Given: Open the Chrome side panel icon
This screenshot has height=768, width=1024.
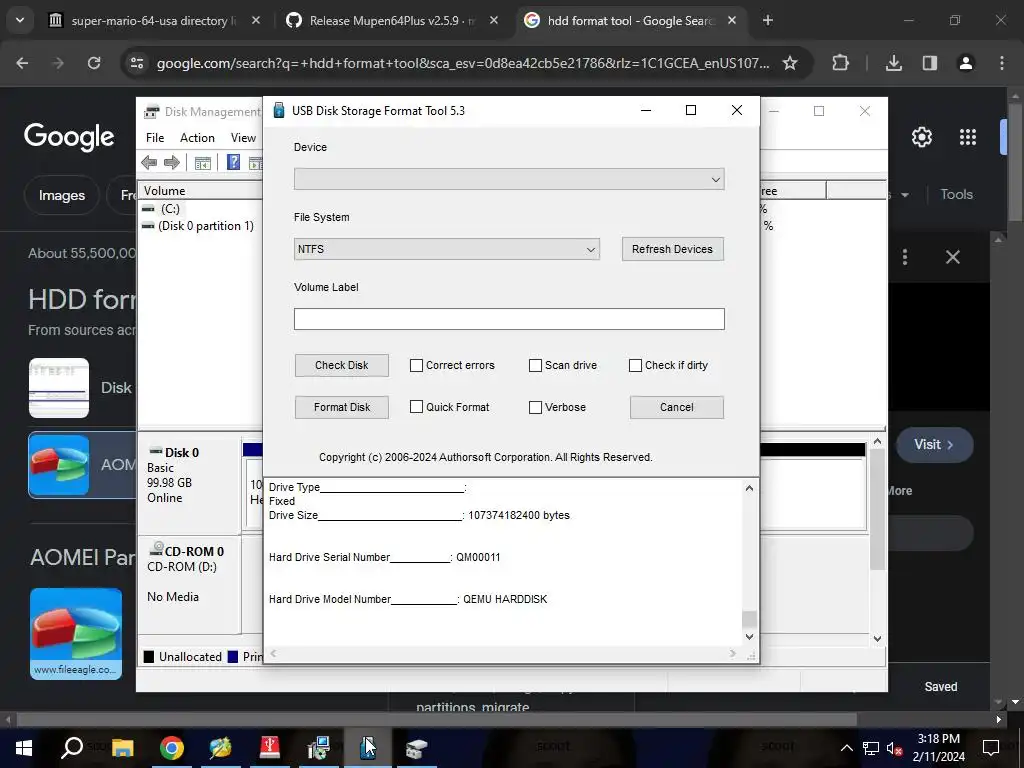Looking at the screenshot, I should point(930,63).
